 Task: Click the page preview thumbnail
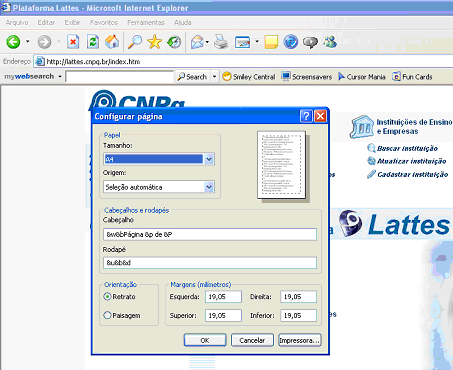click(282, 165)
